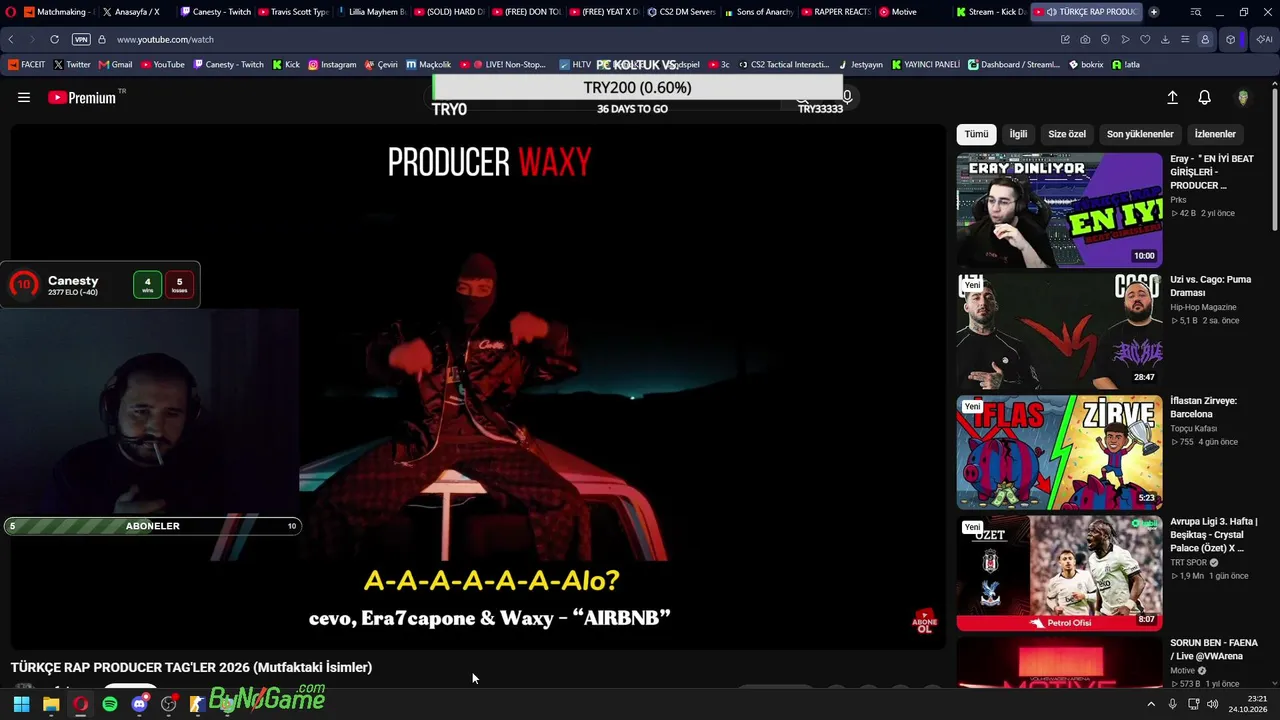The height and width of the screenshot is (720, 1280).
Task: Select the 'Tümü' filter chip
Action: click(976, 134)
